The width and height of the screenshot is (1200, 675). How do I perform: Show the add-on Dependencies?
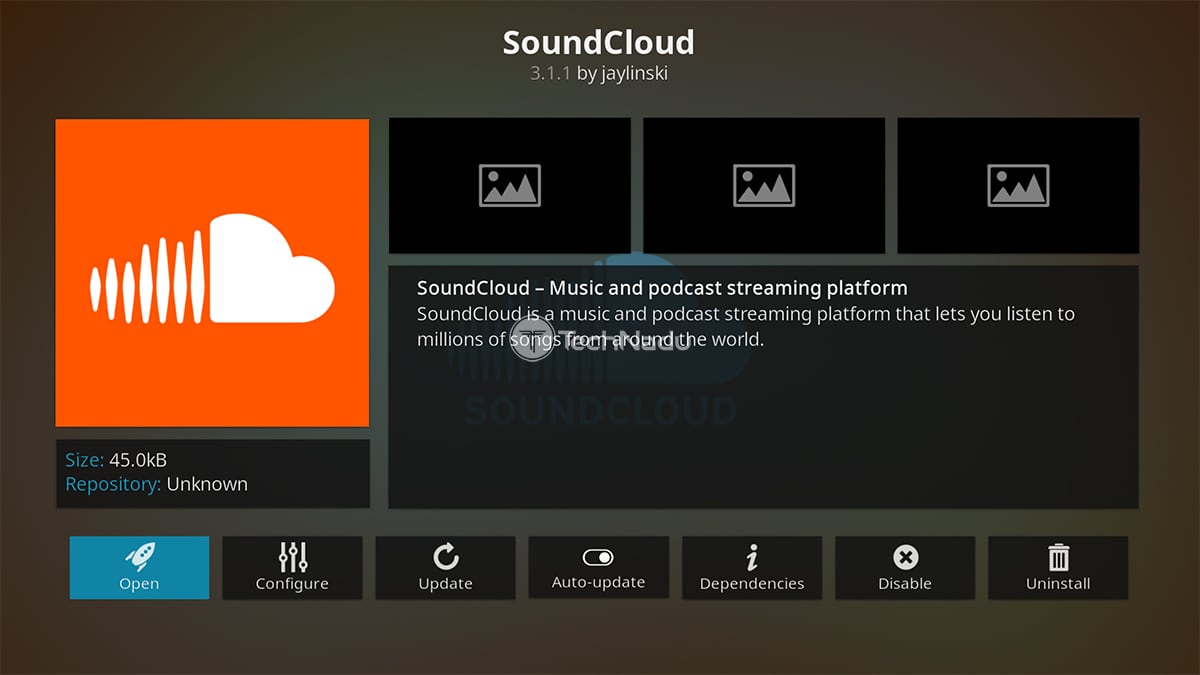[752, 568]
